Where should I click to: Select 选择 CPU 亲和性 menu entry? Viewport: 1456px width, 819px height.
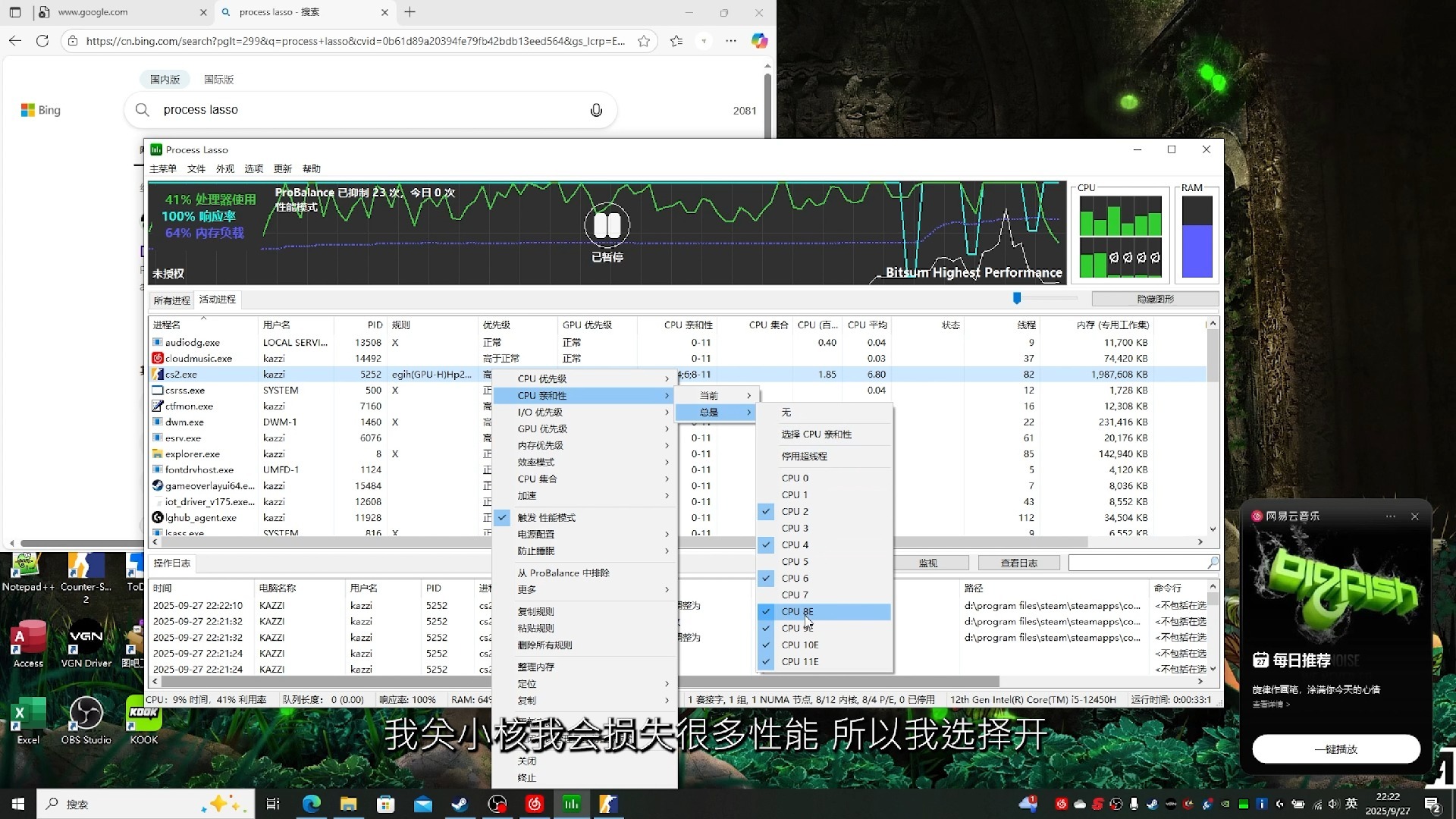pos(824,434)
